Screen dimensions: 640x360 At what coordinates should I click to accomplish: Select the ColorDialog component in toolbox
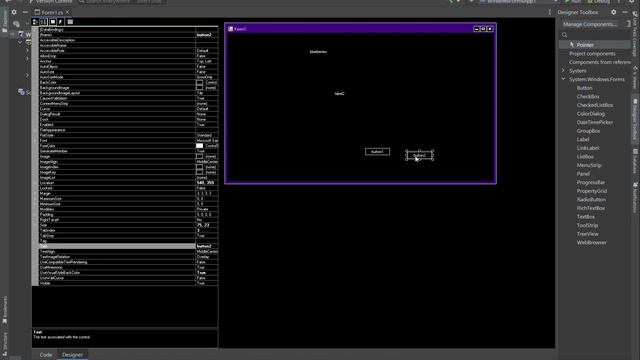coord(590,114)
